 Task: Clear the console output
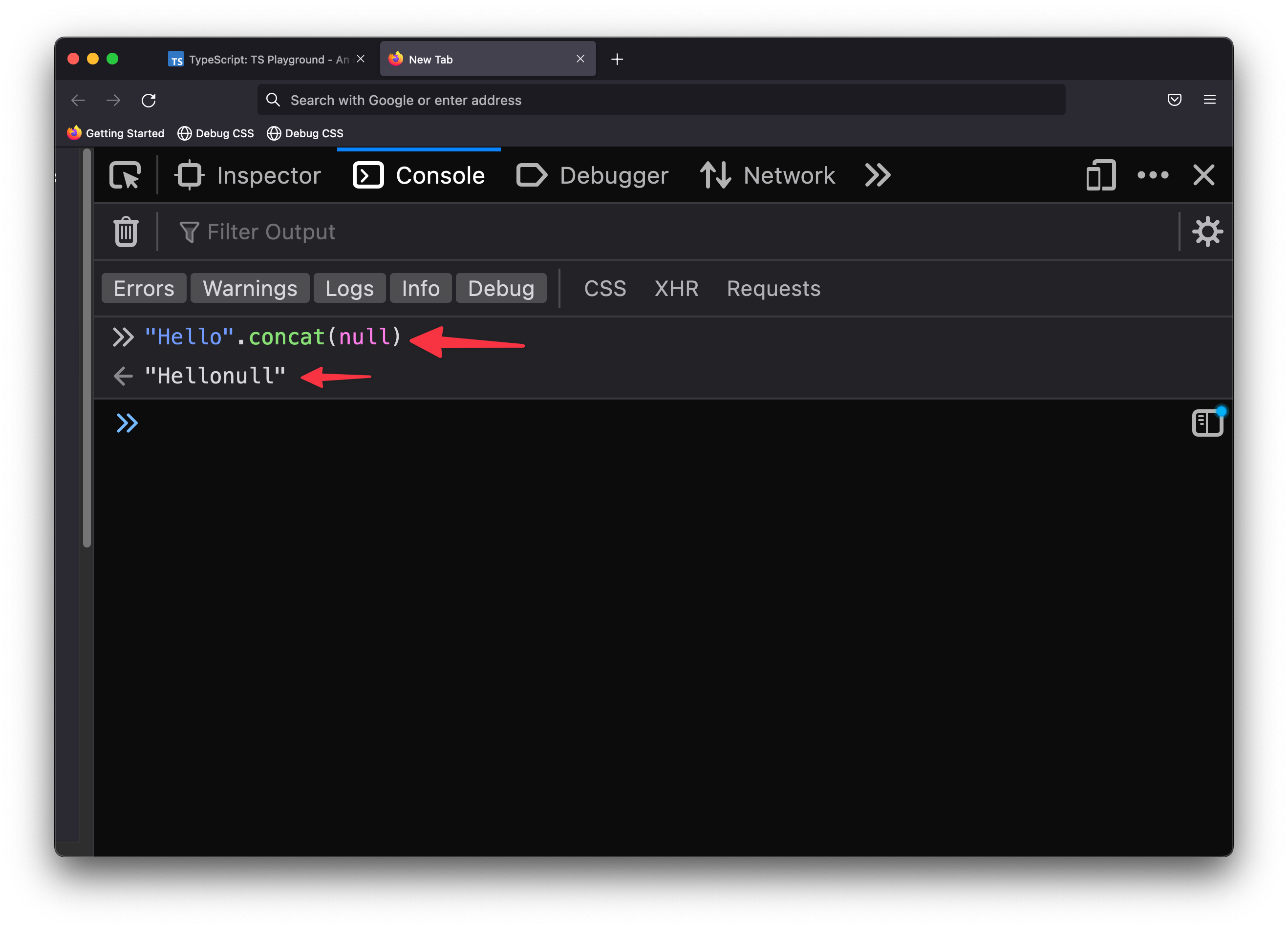click(x=125, y=231)
